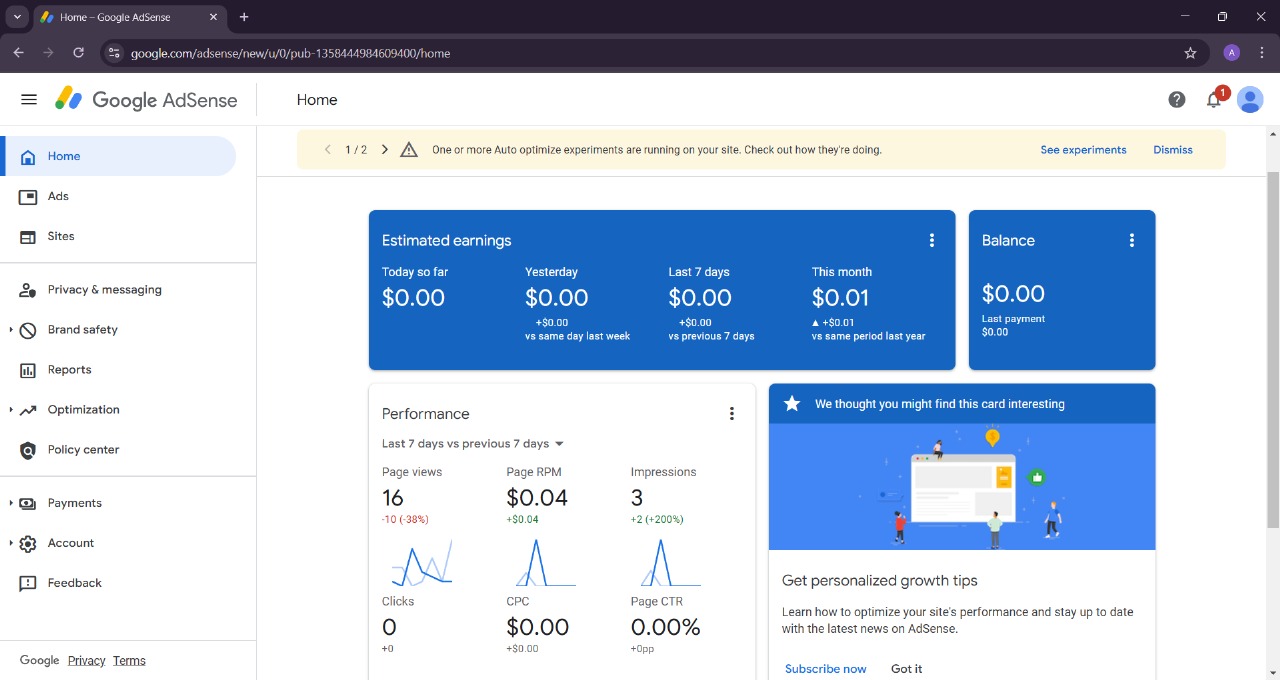1280x680 pixels.
Task: Click the Balance $0.00 amount
Action: pos(1013,294)
